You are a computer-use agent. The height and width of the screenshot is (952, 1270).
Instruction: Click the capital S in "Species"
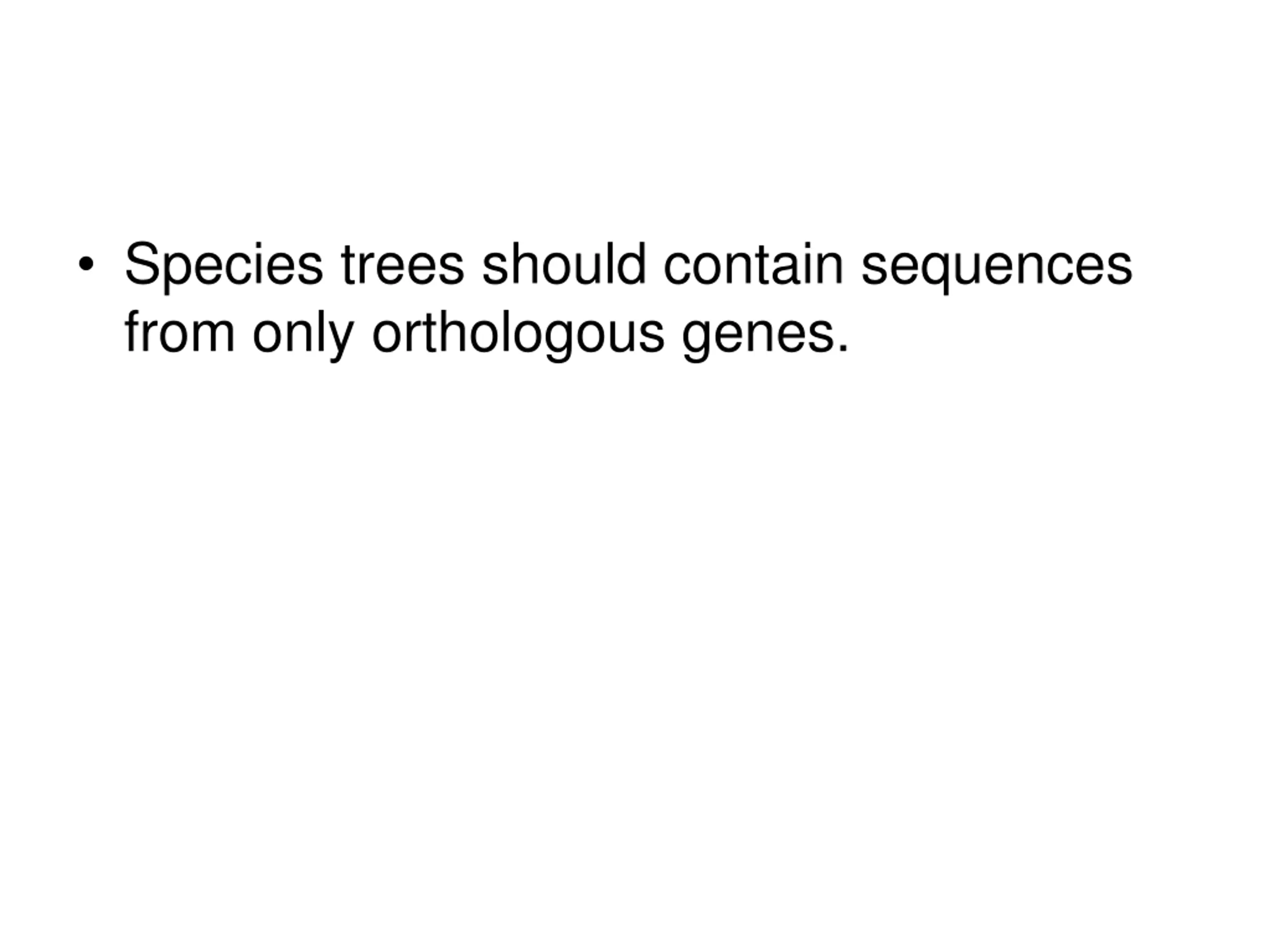point(142,265)
